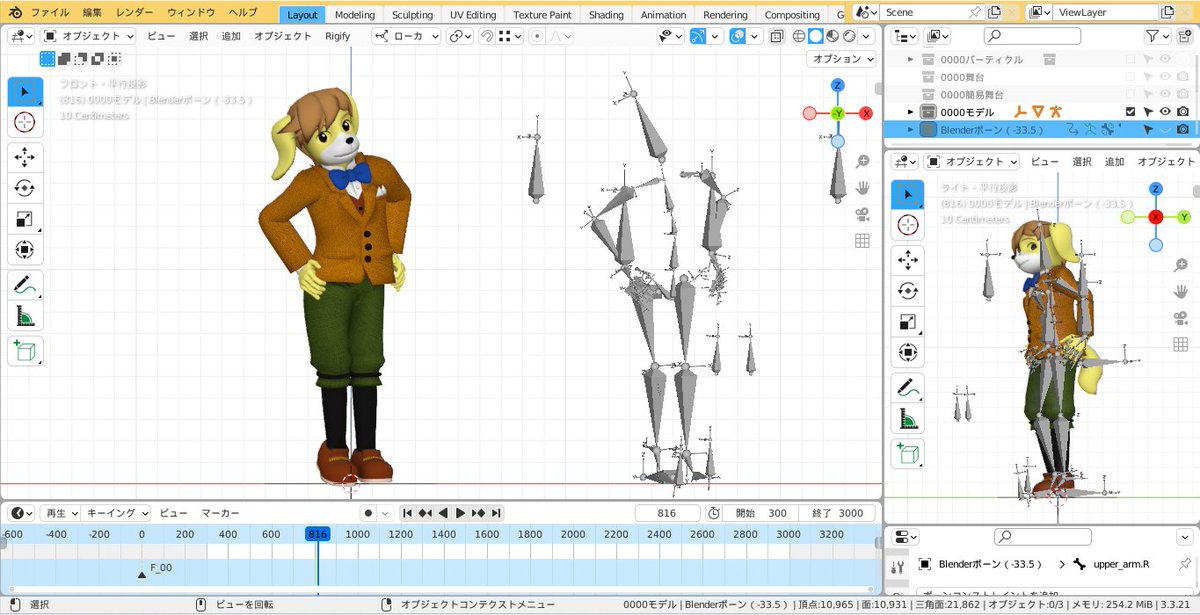The height and width of the screenshot is (615, 1200).
Task: Click the current frame 816 field
Action: 666,513
